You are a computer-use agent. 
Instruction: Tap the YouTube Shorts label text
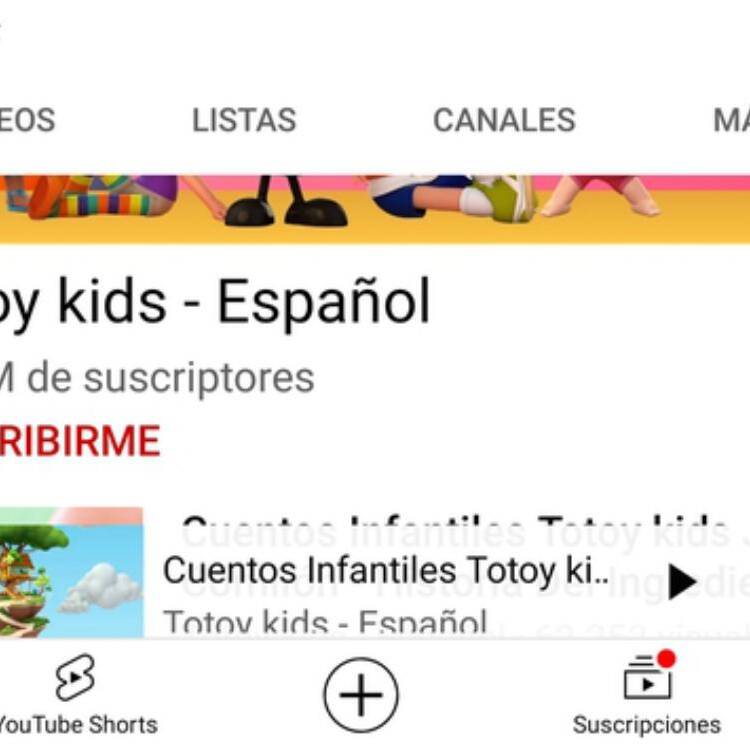(78, 725)
